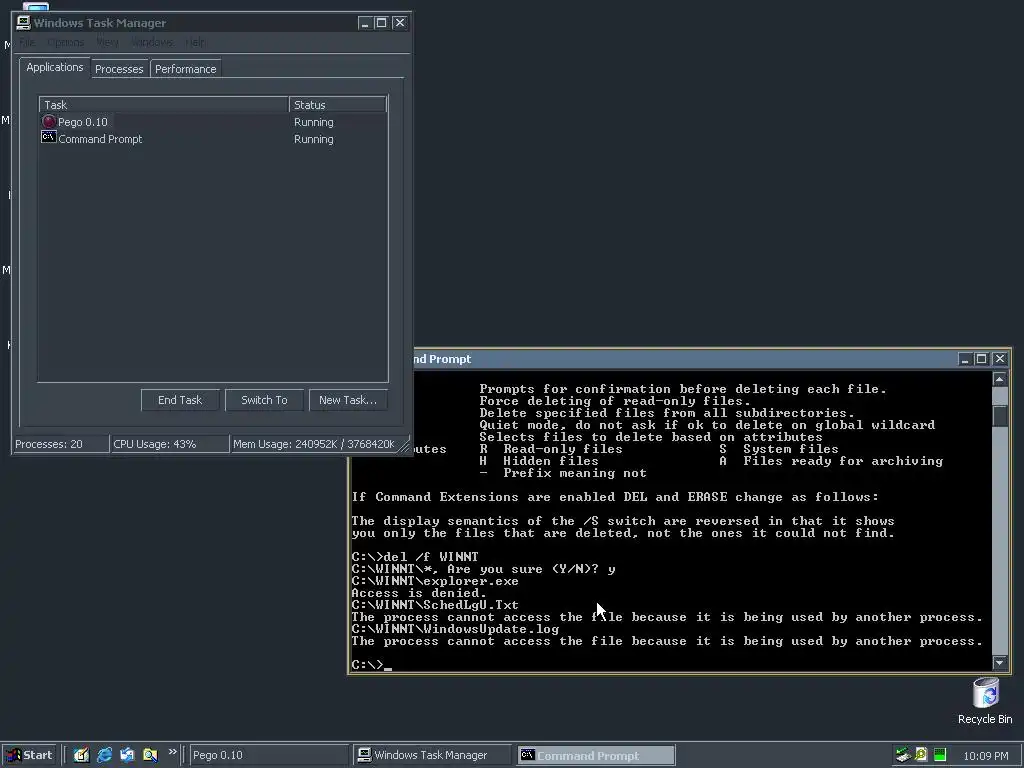Expand the quick launch overflow chevron
Screen dimensions: 1024x768
point(172,752)
